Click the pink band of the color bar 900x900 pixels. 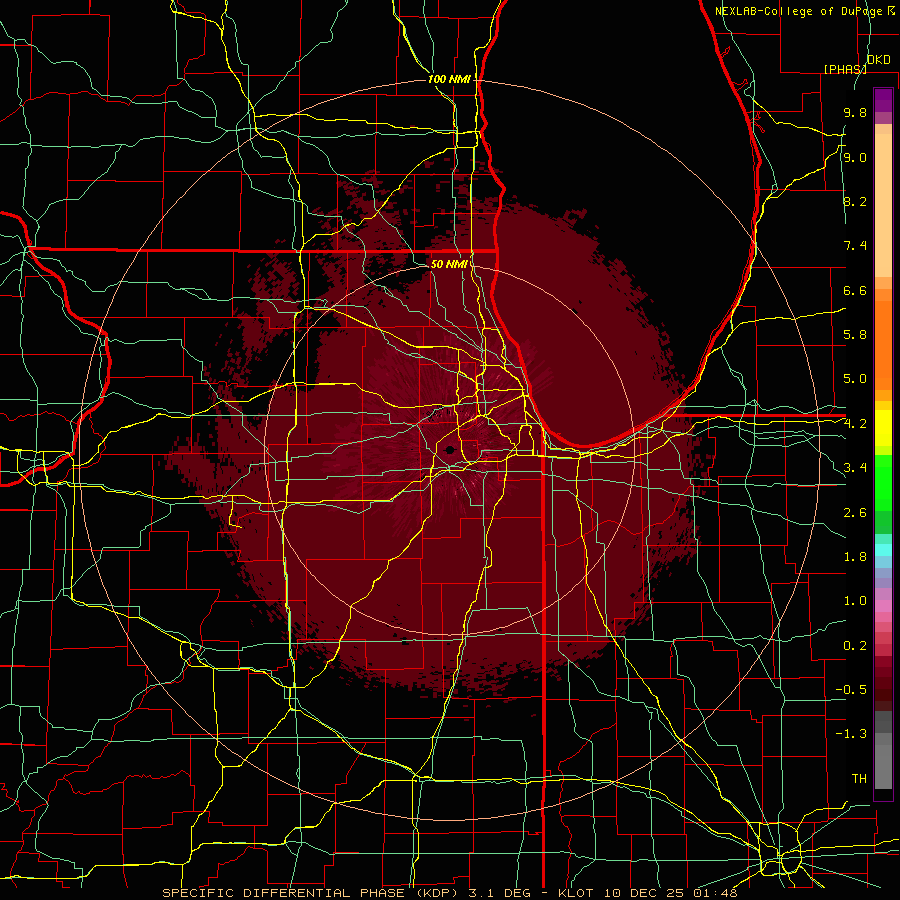tap(883, 606)
